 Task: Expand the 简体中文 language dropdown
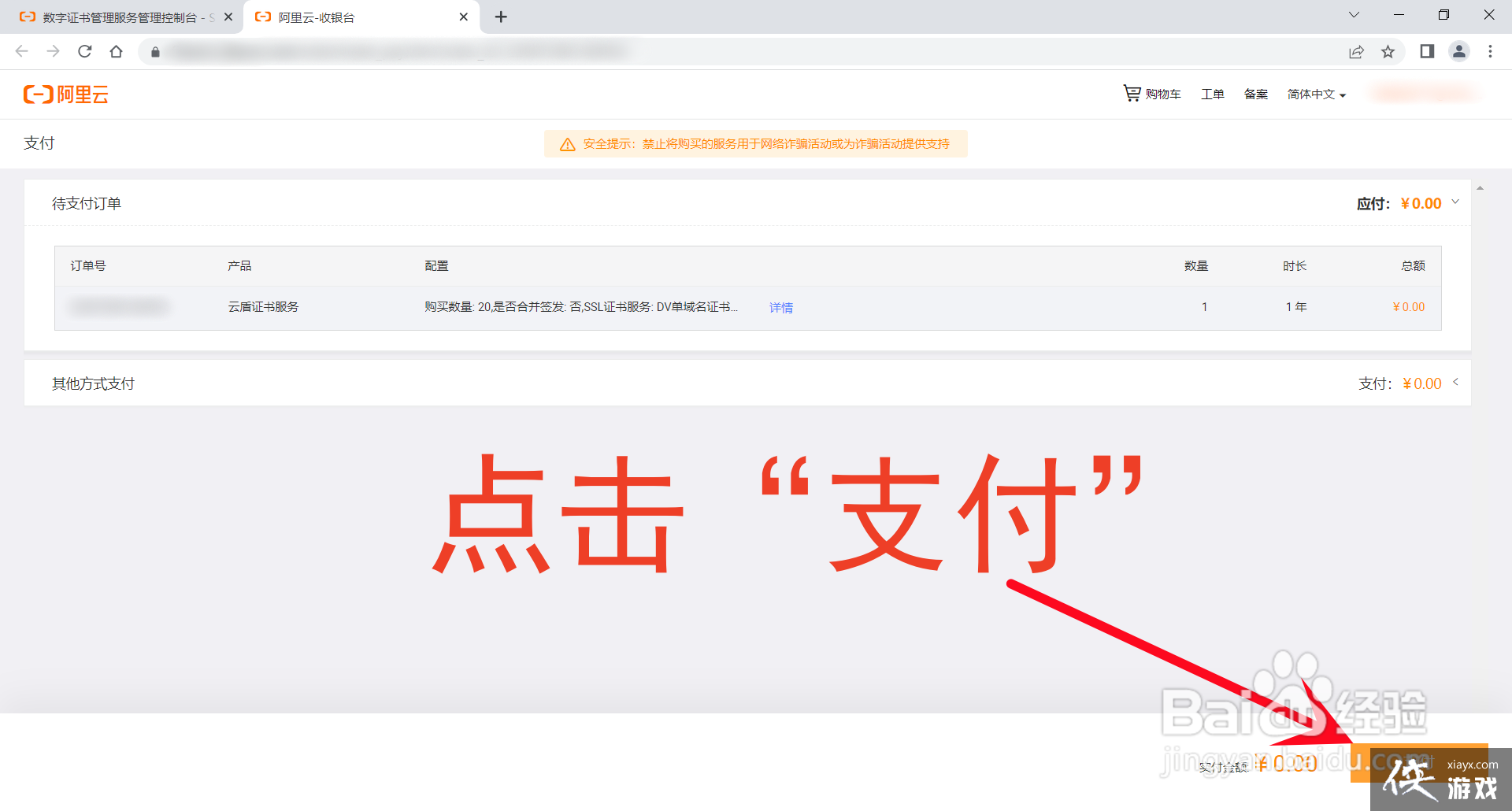(1317, 94)
